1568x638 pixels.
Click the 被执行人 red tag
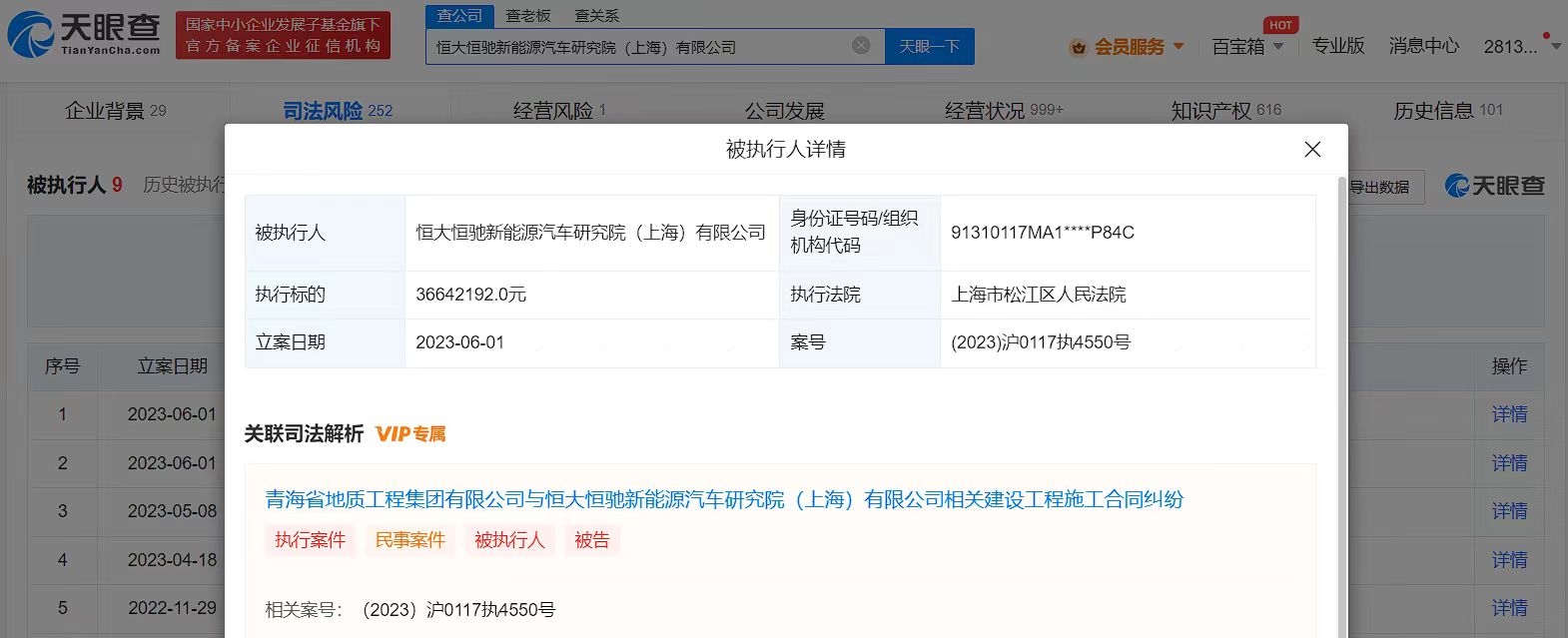[510, 540]
